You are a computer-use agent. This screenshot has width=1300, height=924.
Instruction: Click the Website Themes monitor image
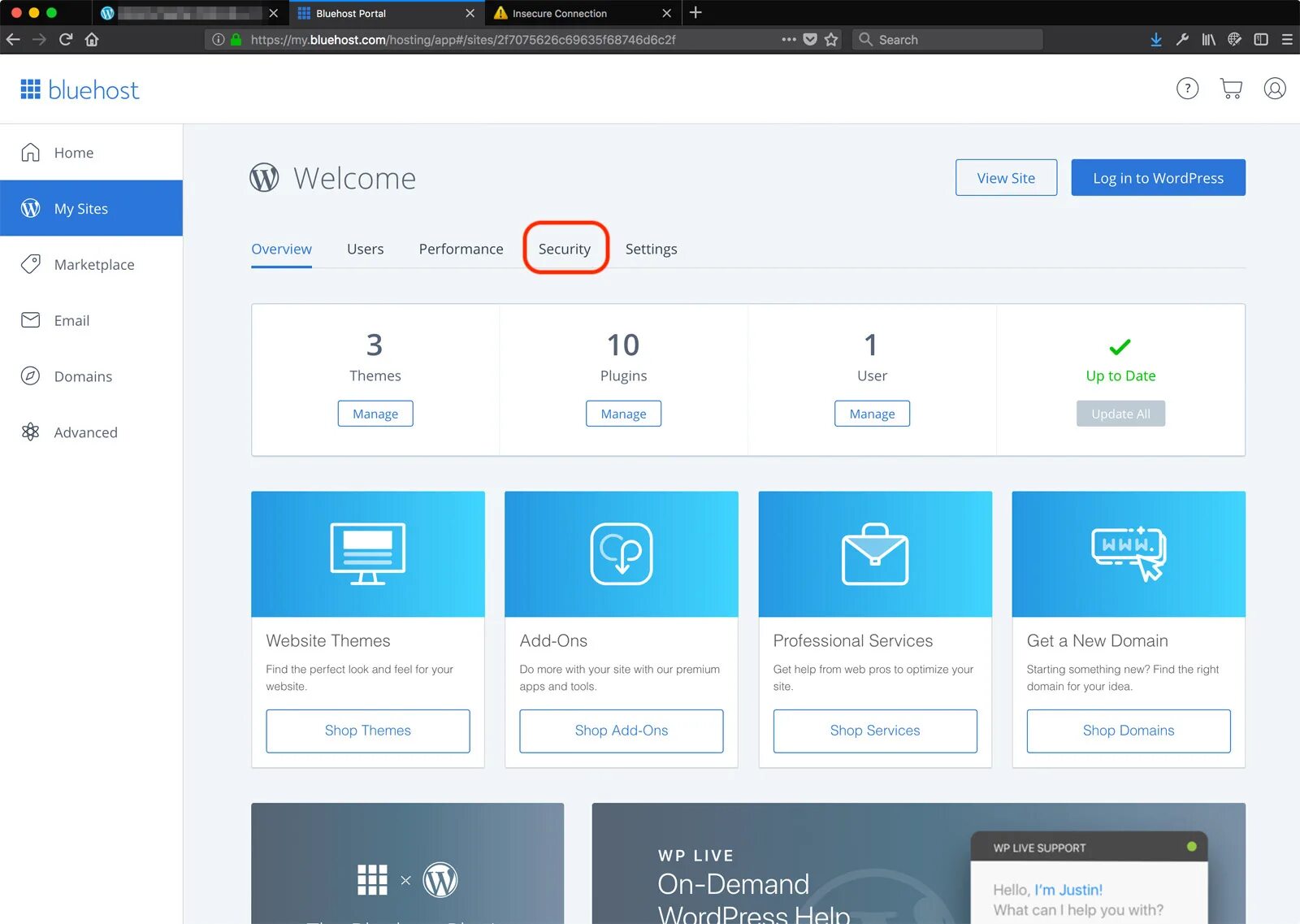coord(368,553)
